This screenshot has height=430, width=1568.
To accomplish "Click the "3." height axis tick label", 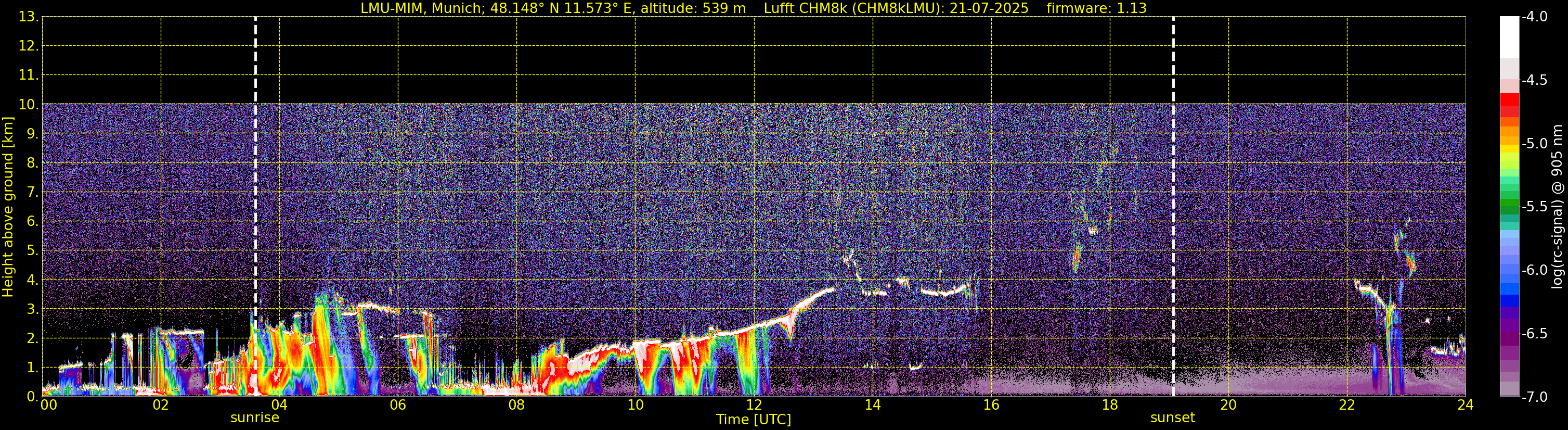I will pyautogui.click(x=33, y=309).
